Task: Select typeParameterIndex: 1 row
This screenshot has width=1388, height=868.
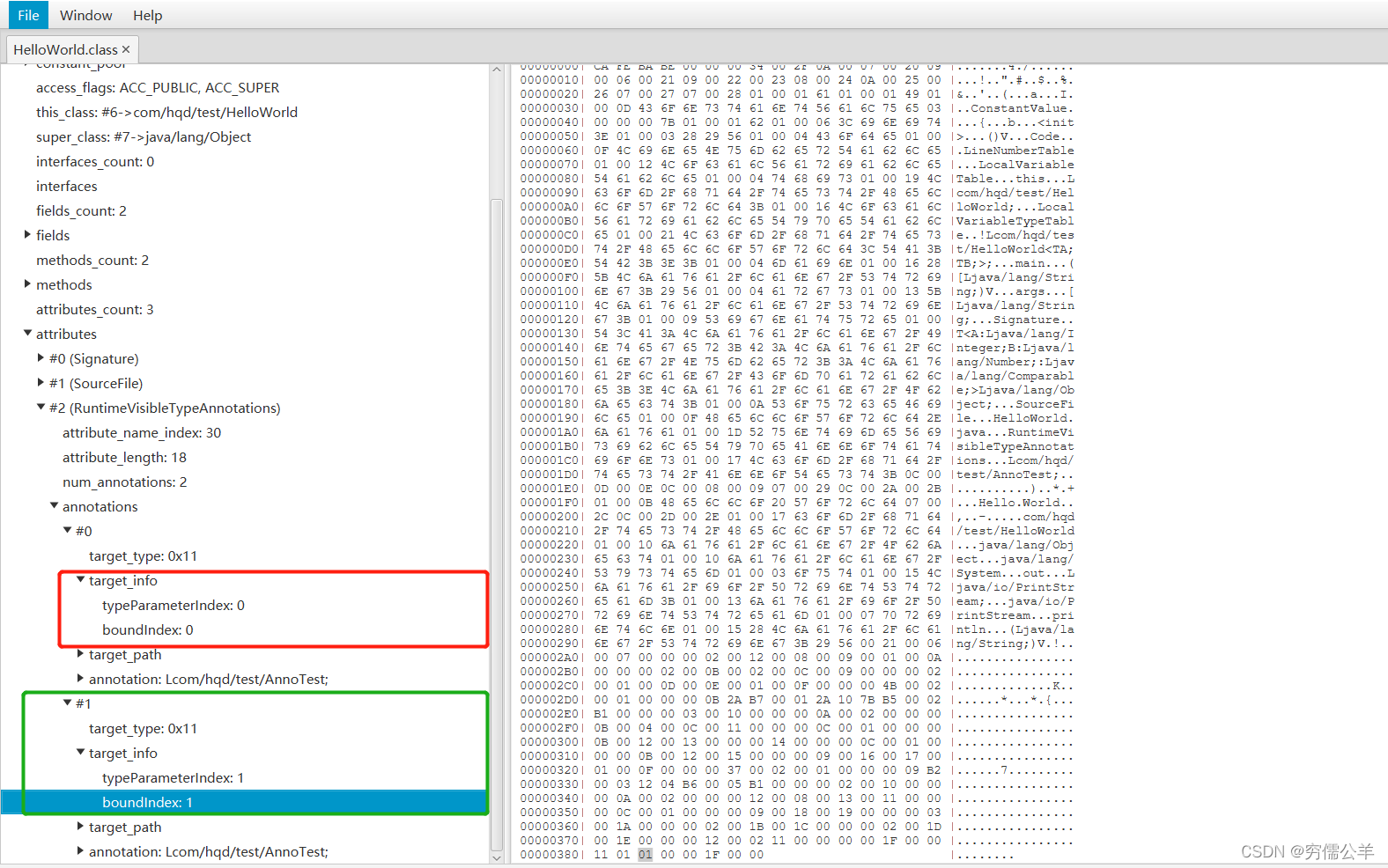Action: [x=173, y=777]
